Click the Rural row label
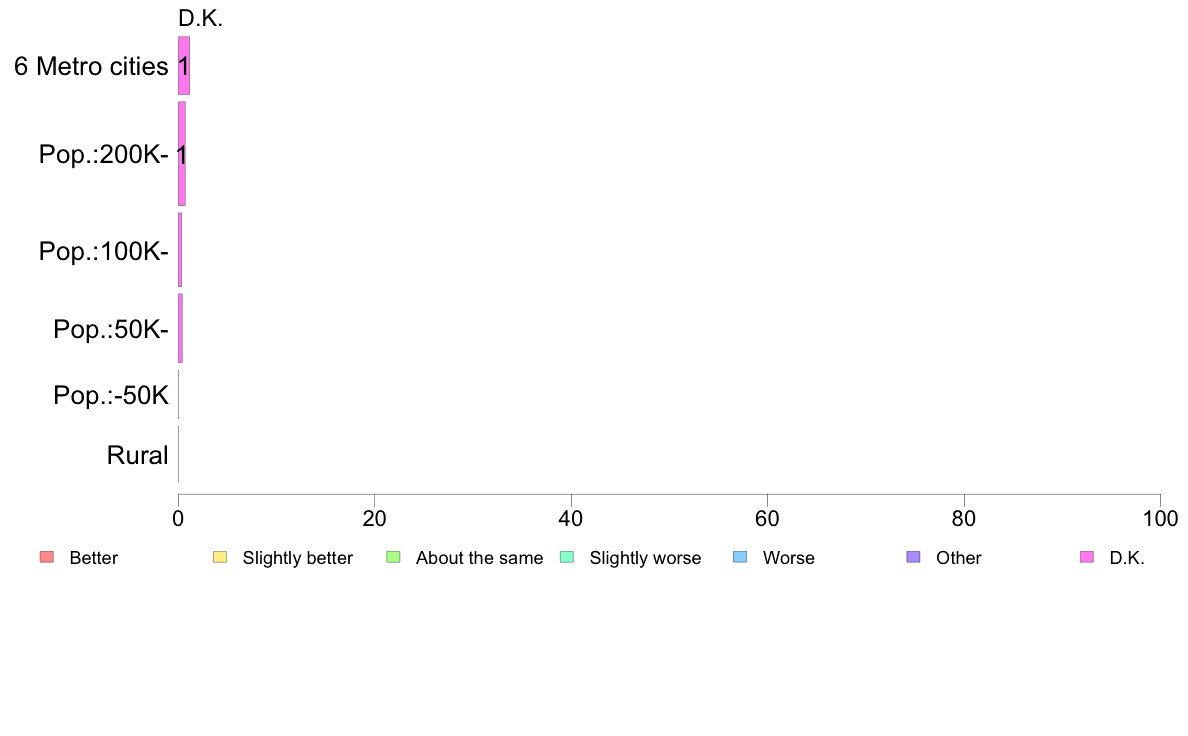Image resolution: width=1188 pixels, height=736 pixels. coord(137,455)
